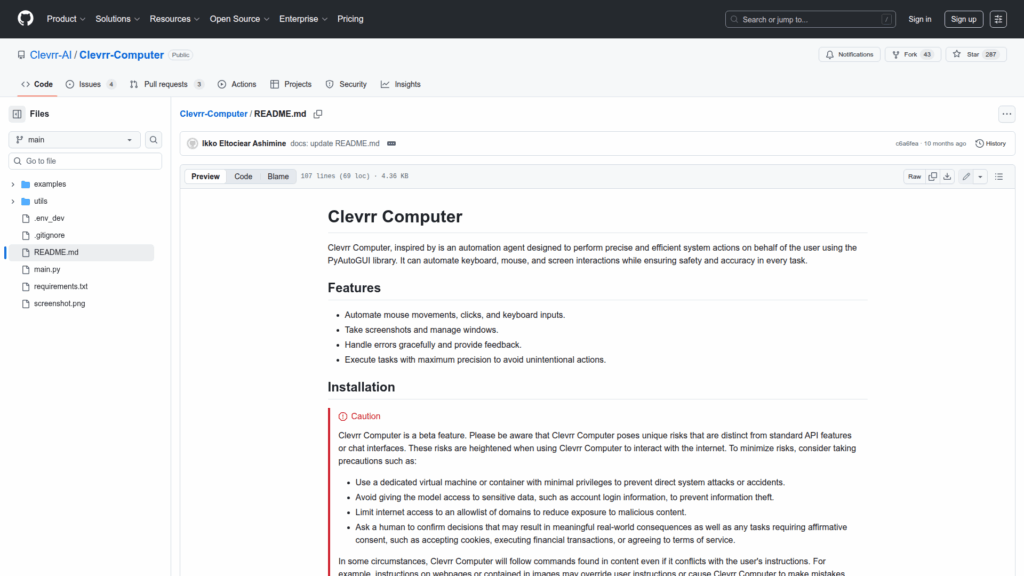Open the Security tab
The width and height of the screenshot is (1024, 576).
click(346, 84)
